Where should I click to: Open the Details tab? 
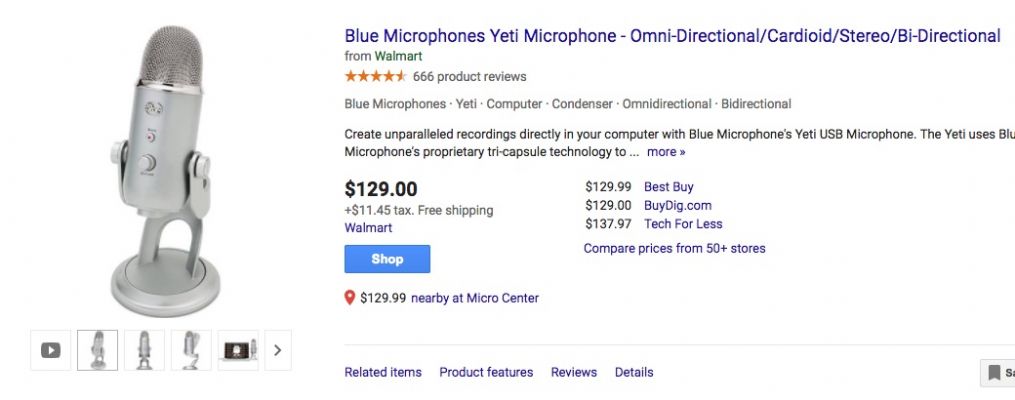tap(634, 372)
